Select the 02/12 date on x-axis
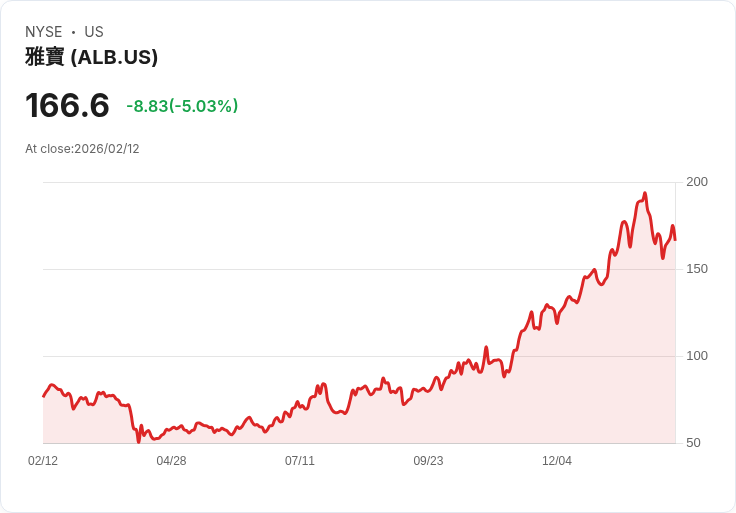 pos(43,461)
